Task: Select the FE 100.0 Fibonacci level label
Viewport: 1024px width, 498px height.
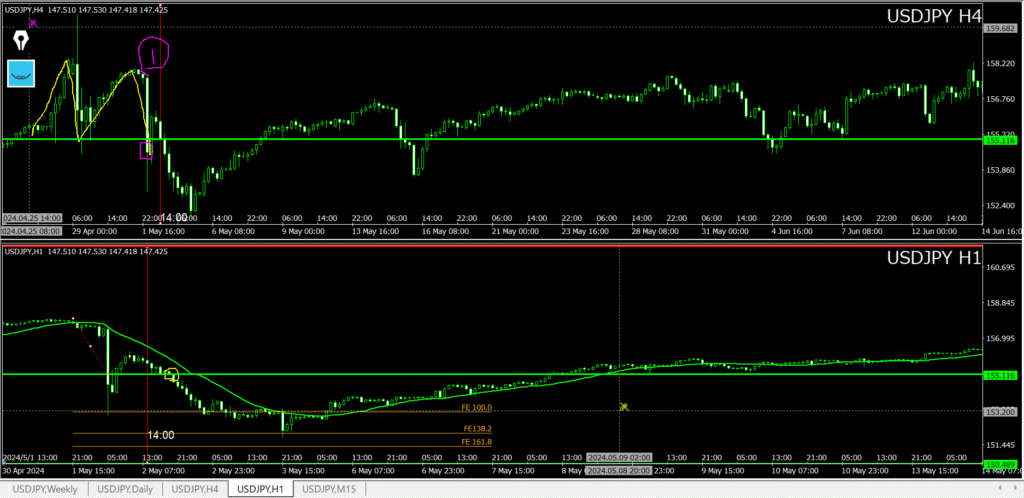Action: [476, 408]
